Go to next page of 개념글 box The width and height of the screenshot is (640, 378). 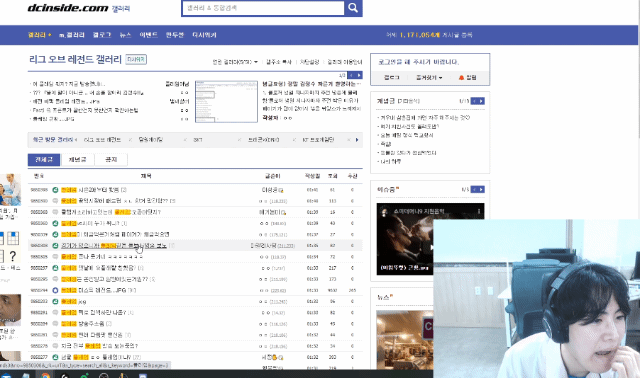point(481,101)
